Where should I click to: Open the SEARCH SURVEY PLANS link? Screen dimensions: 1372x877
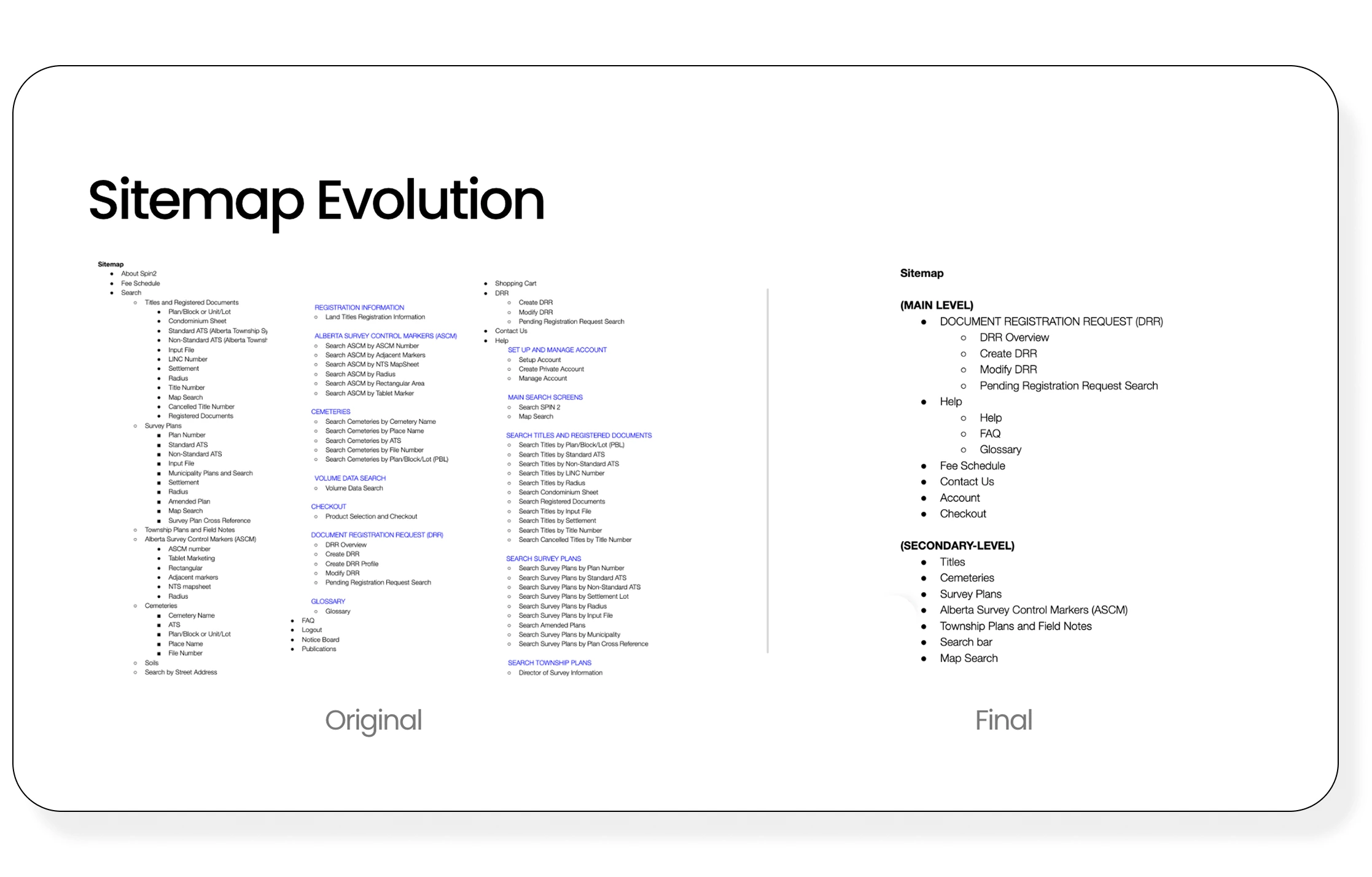544,559
